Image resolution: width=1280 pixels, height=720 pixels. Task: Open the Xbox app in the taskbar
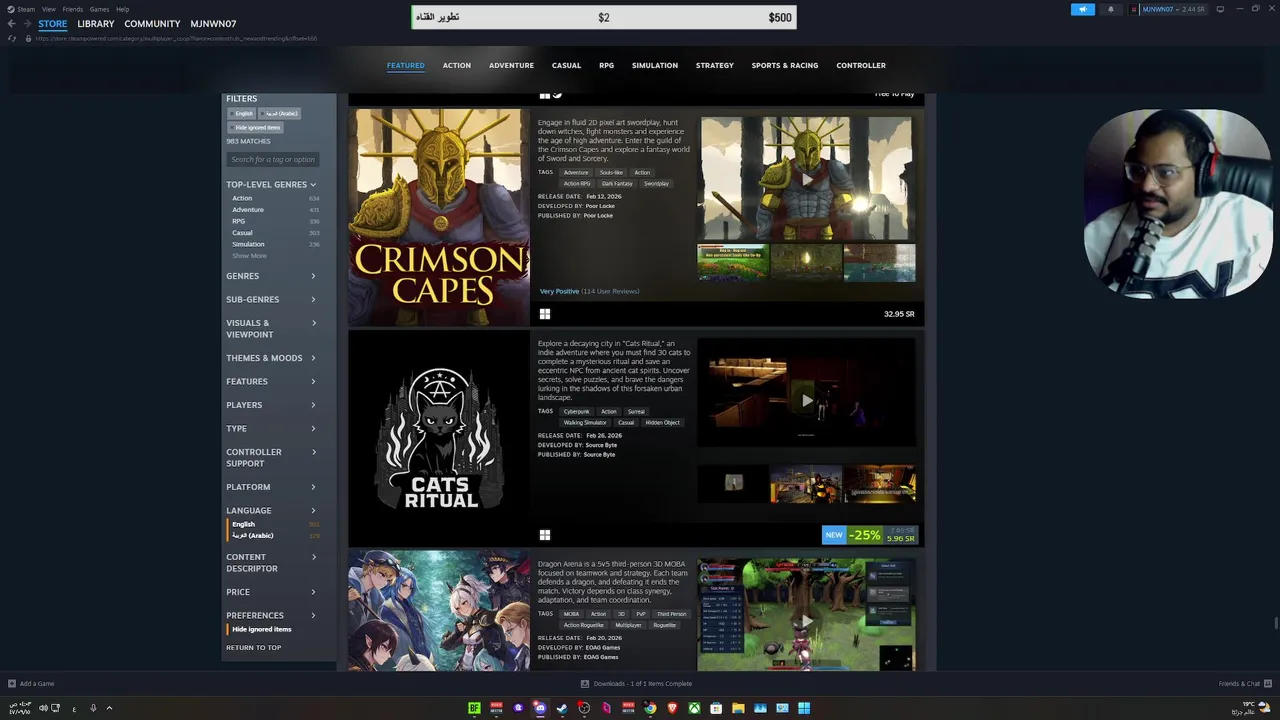pos(694,708)
